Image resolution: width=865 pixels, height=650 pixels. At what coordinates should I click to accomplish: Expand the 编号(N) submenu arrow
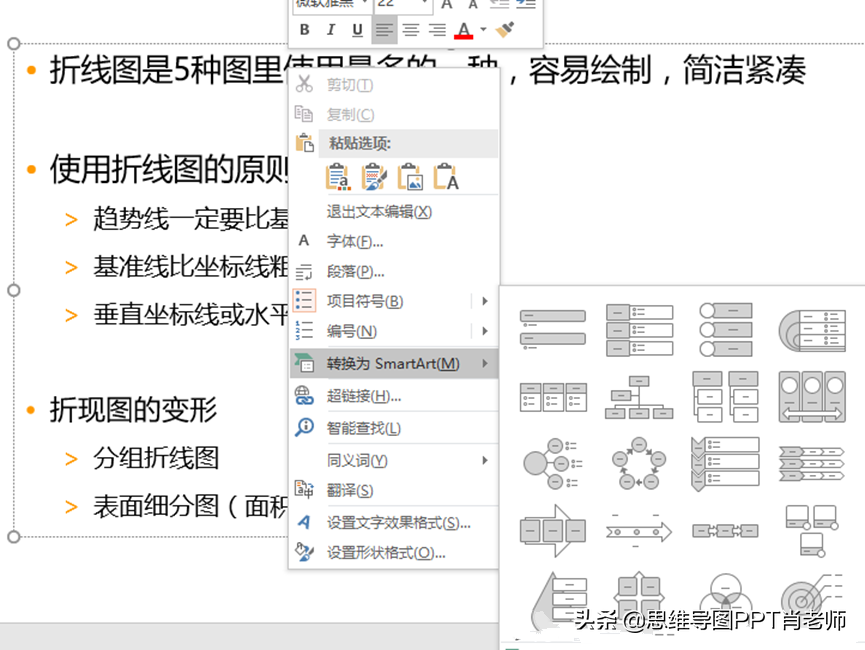[x=485, y=331]
